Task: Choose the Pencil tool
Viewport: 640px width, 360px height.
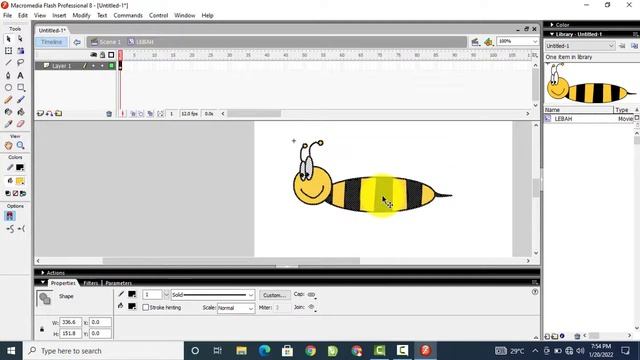Action: [8, 100]
